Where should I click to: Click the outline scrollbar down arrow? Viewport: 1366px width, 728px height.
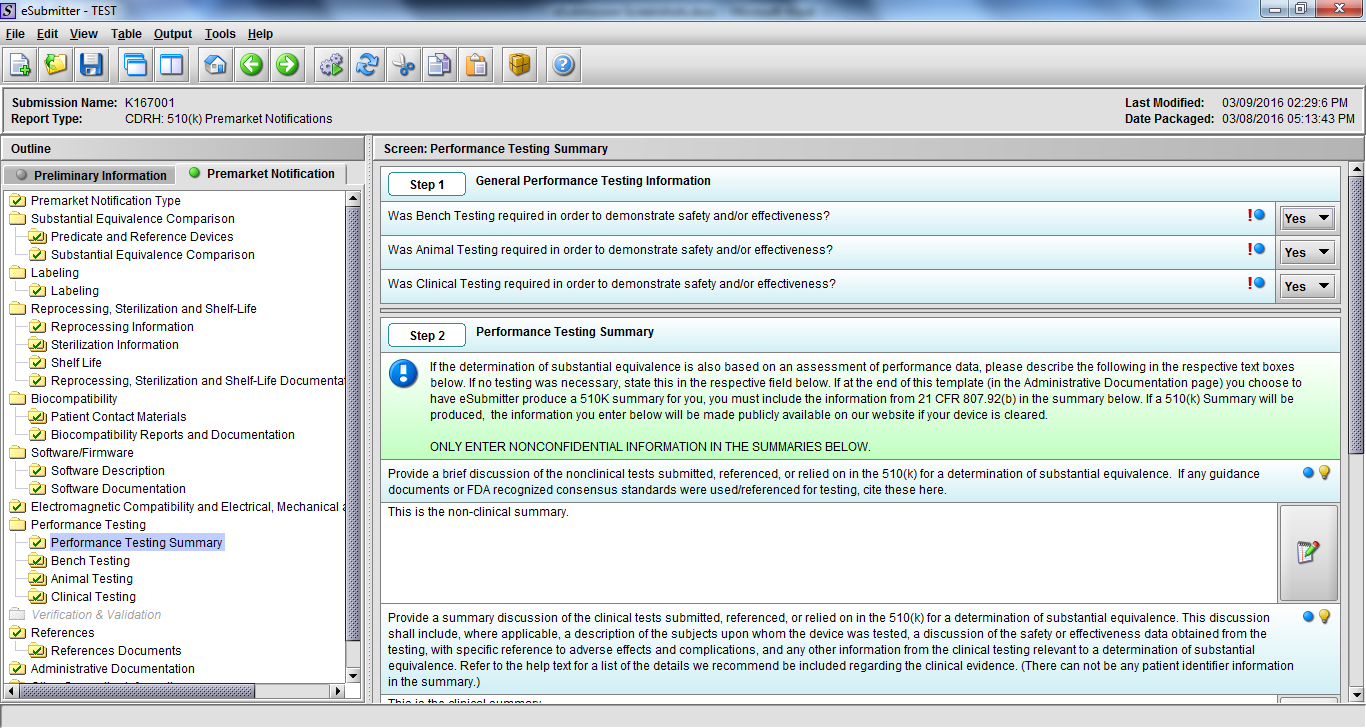[353, 677]
